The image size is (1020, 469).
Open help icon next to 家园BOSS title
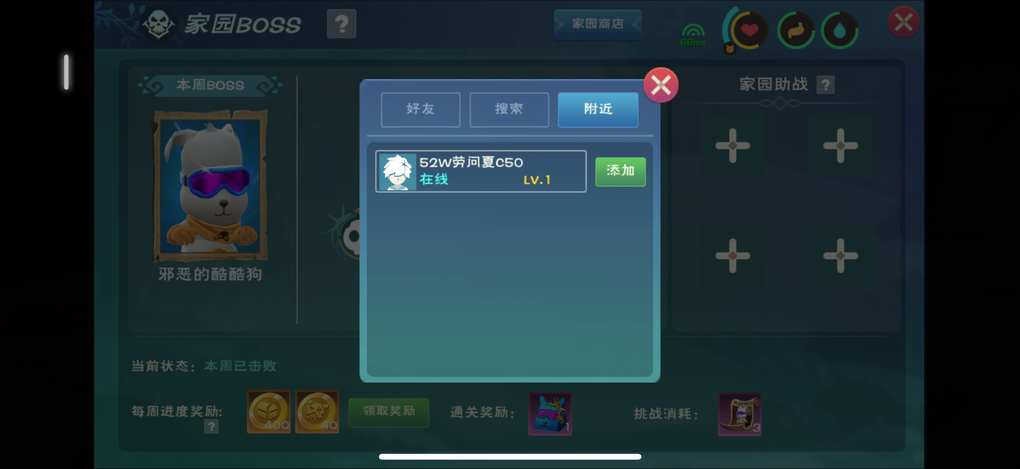click(x=341, y=25)
